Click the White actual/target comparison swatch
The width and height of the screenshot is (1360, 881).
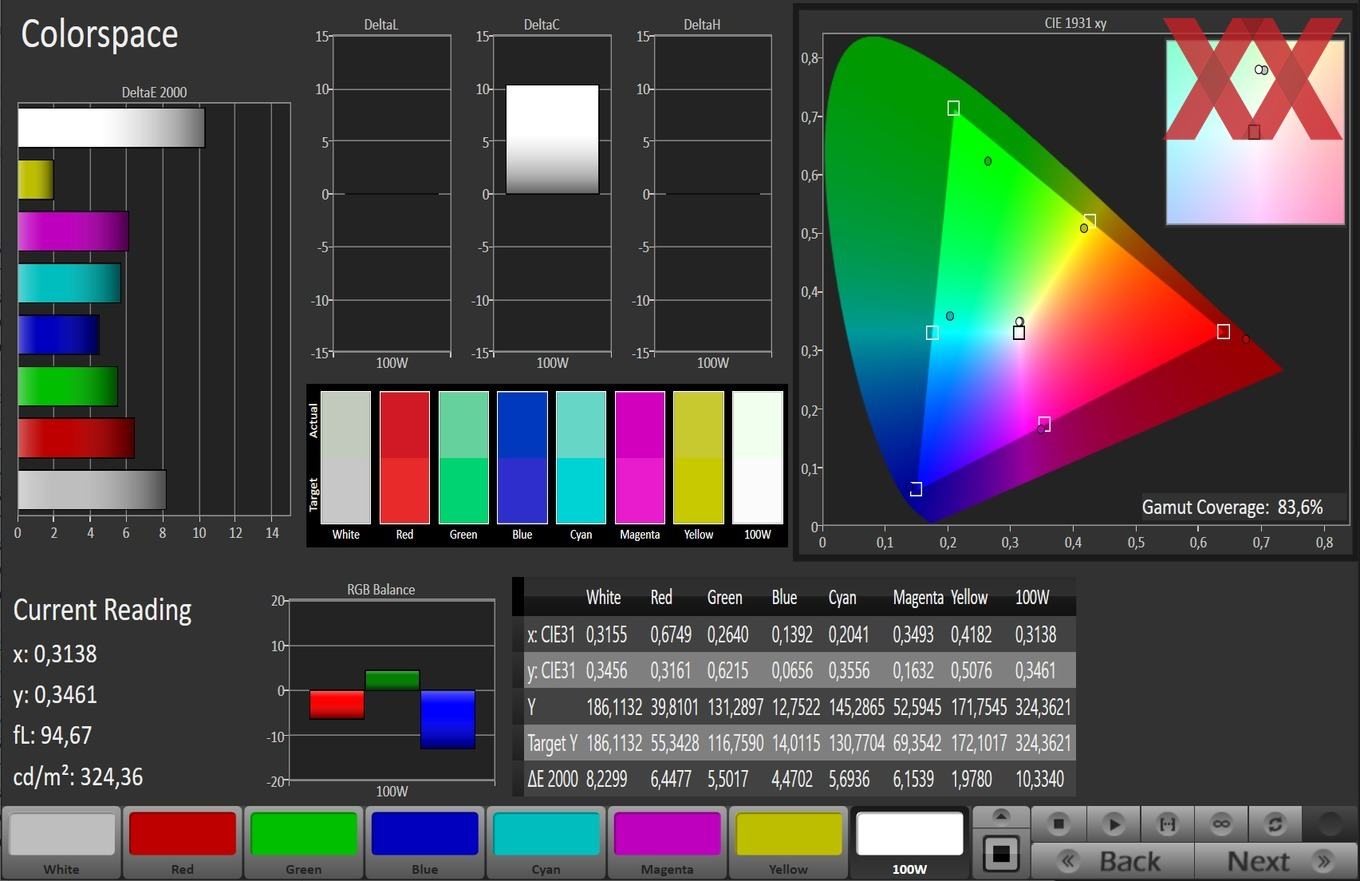[346, 457]
